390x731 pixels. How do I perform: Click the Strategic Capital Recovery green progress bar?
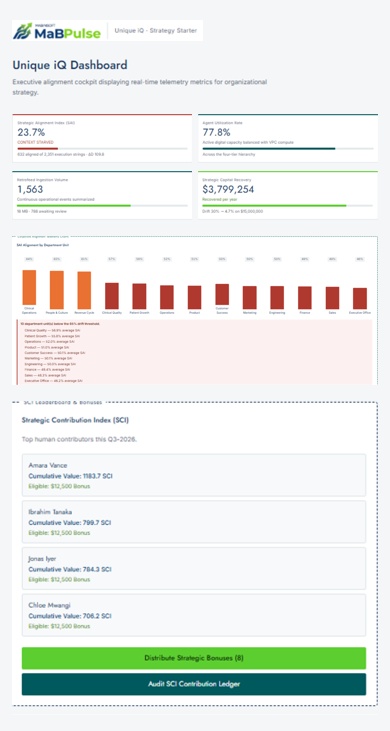pyautogui.click(x=274, y=205)
